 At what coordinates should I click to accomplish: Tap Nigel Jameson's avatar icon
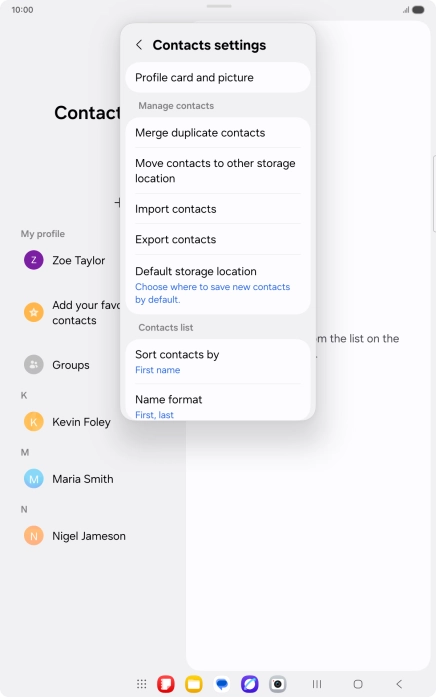[x=34, y=536]
